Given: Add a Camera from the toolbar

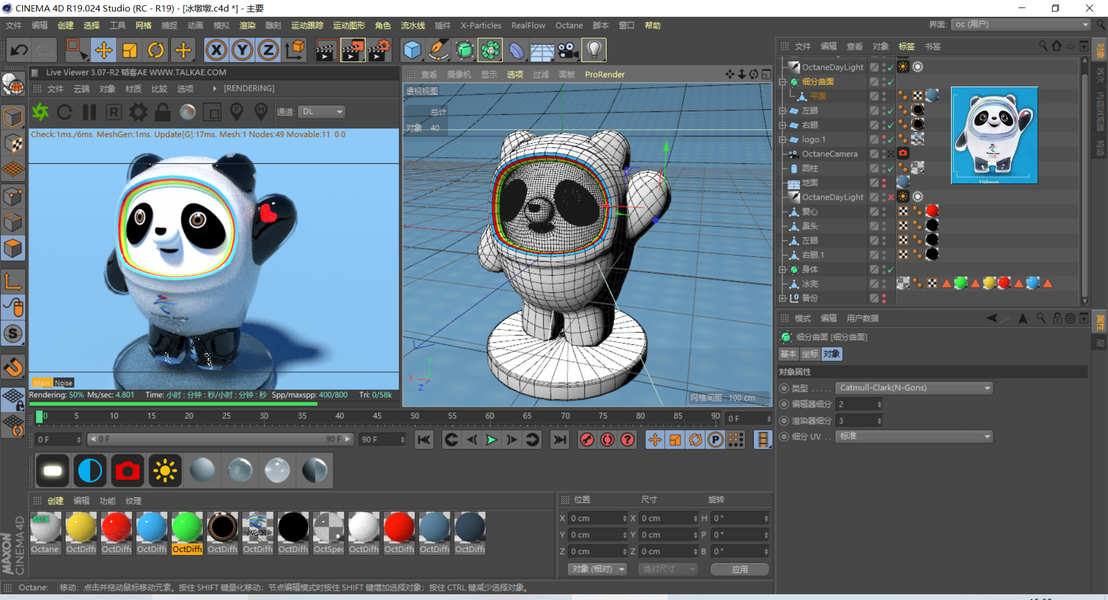Looking at the screenshot, I should coord(568,50).
